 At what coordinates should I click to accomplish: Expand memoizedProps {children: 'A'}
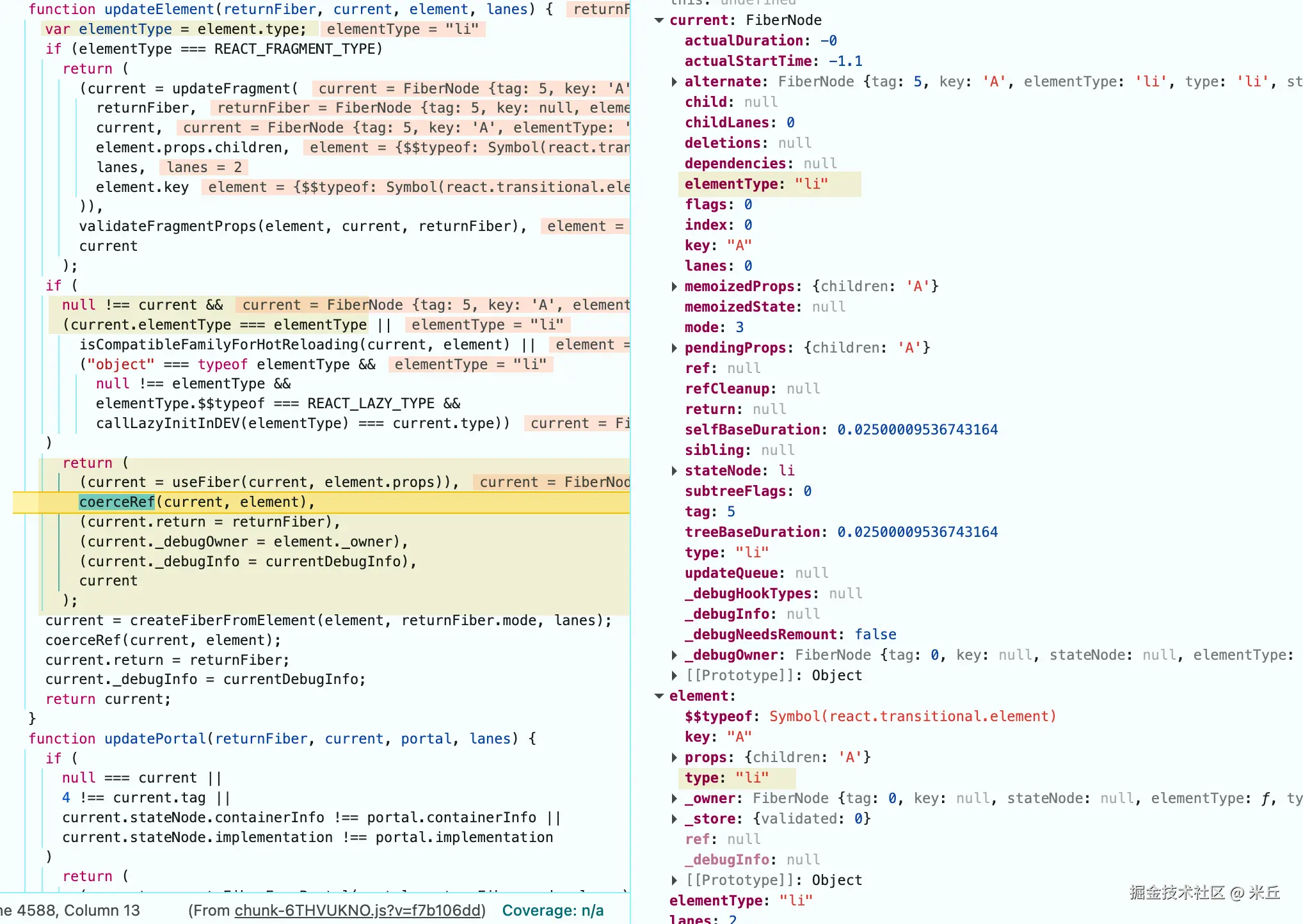674,287
